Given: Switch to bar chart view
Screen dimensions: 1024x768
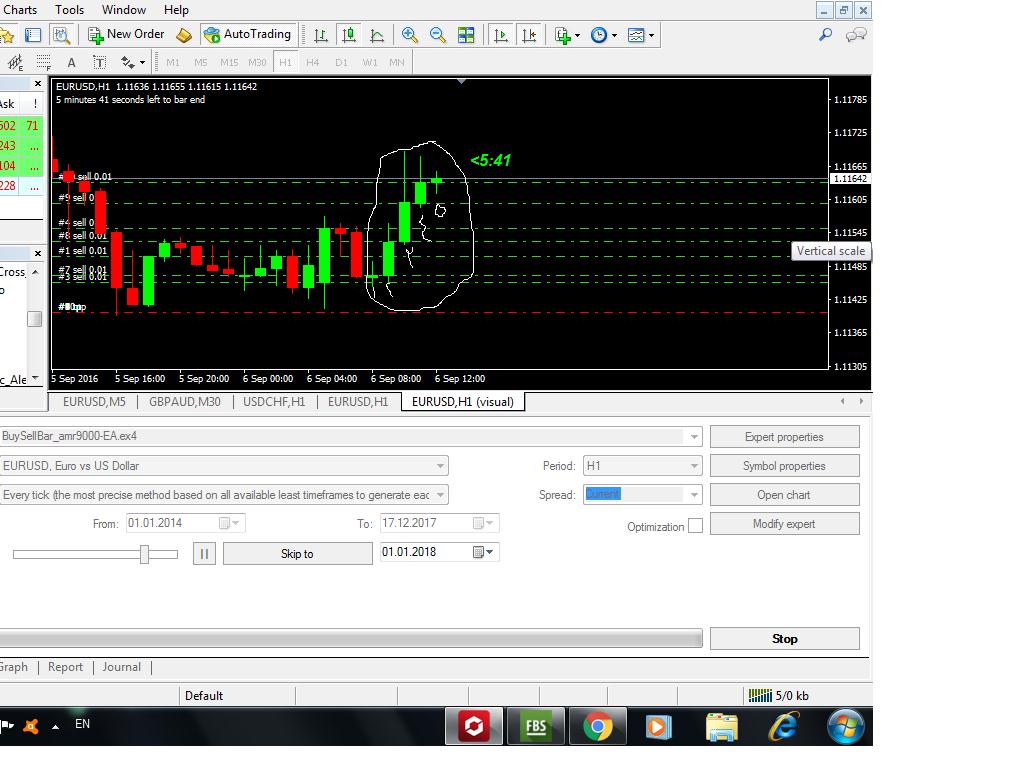Looking at the screenshot, I should pyautogui.click(x=321, y=35).
